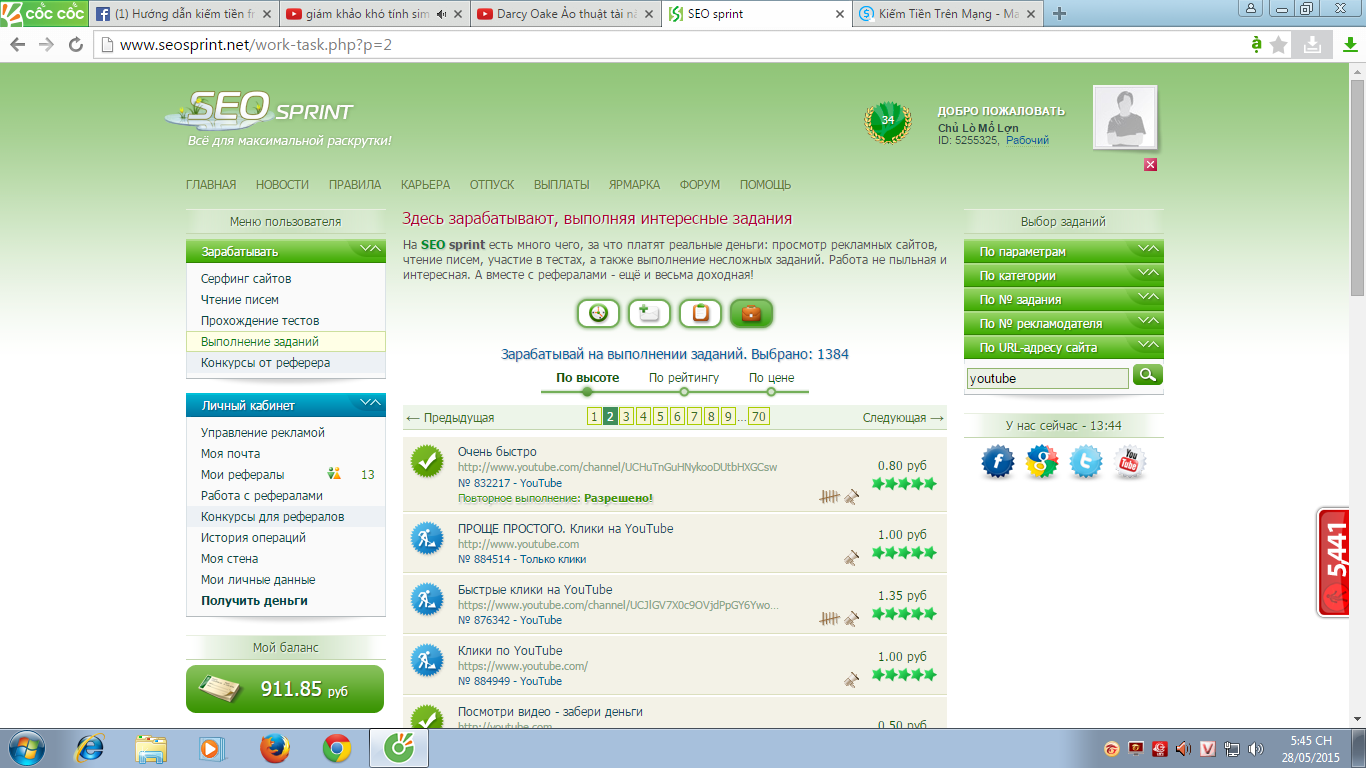Viewport: 1366px width, 768px height.
Task: Open the YouTube badge icon
Action: pos(1129,461)
